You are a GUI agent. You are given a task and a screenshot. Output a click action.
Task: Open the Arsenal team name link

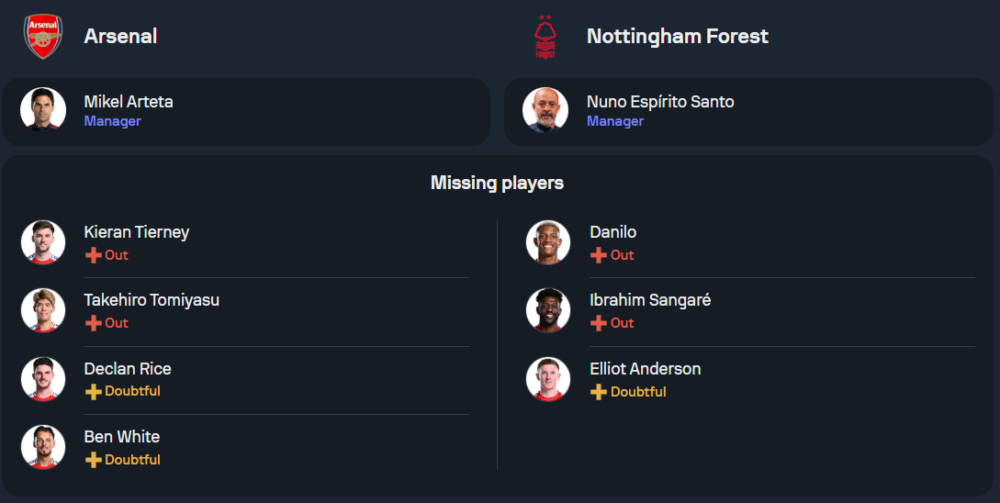point(120,36)
